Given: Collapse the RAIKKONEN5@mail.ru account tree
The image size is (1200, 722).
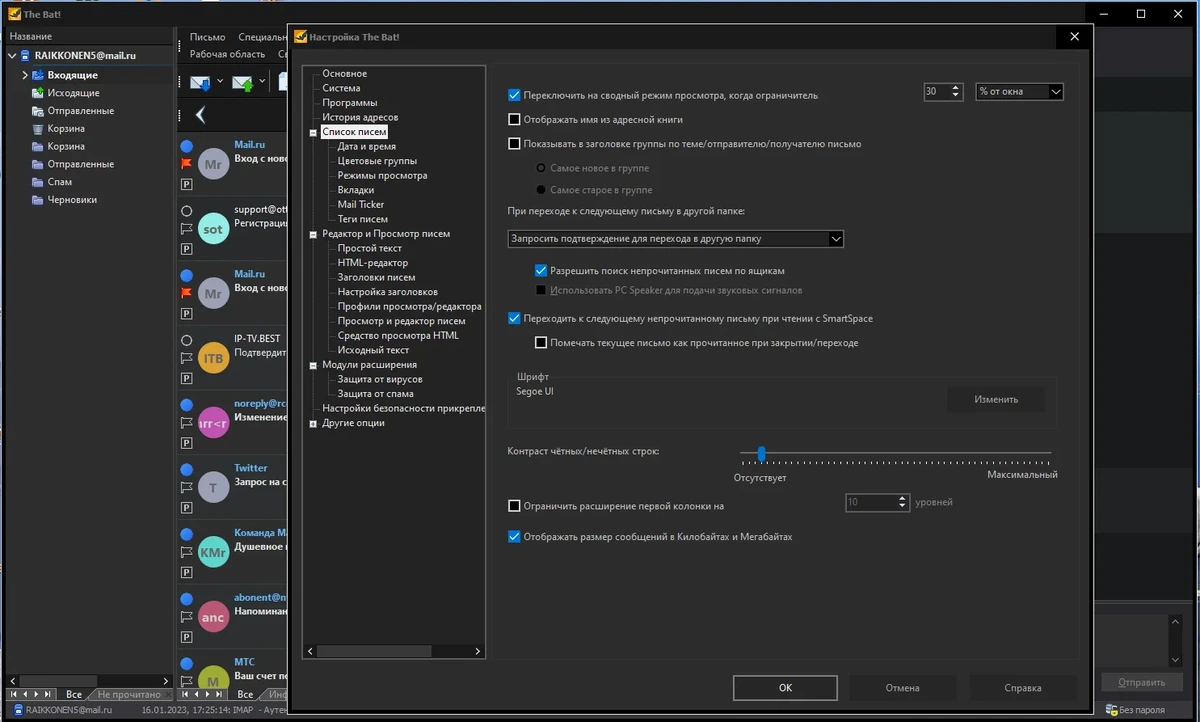Looking at the screenshot, I should tap(12, 56).
